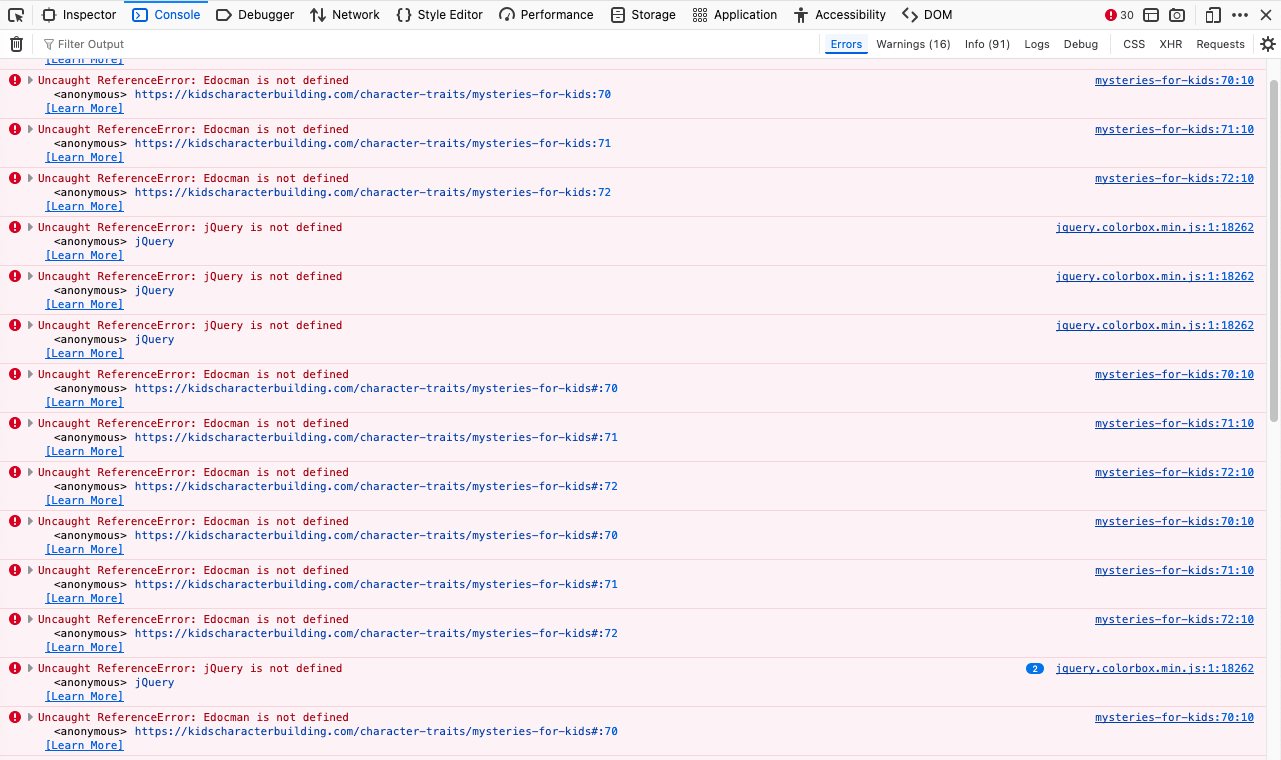The height and width of the screenshot is (760, 1281).
Task: Open the colorbox source link next to badge 2
Action: (1155, 668)
